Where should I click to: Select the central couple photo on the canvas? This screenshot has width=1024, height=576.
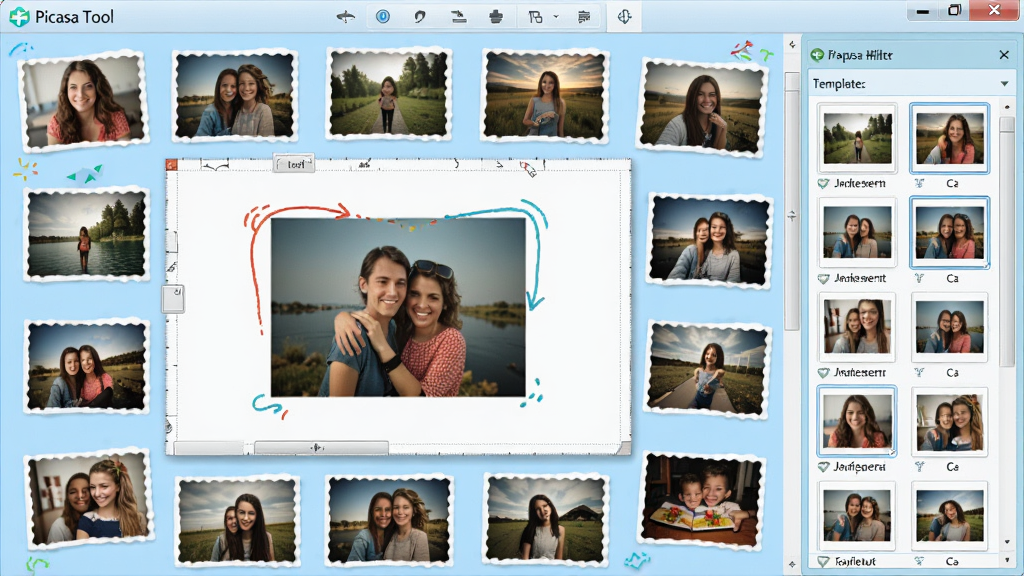[398, 307]
